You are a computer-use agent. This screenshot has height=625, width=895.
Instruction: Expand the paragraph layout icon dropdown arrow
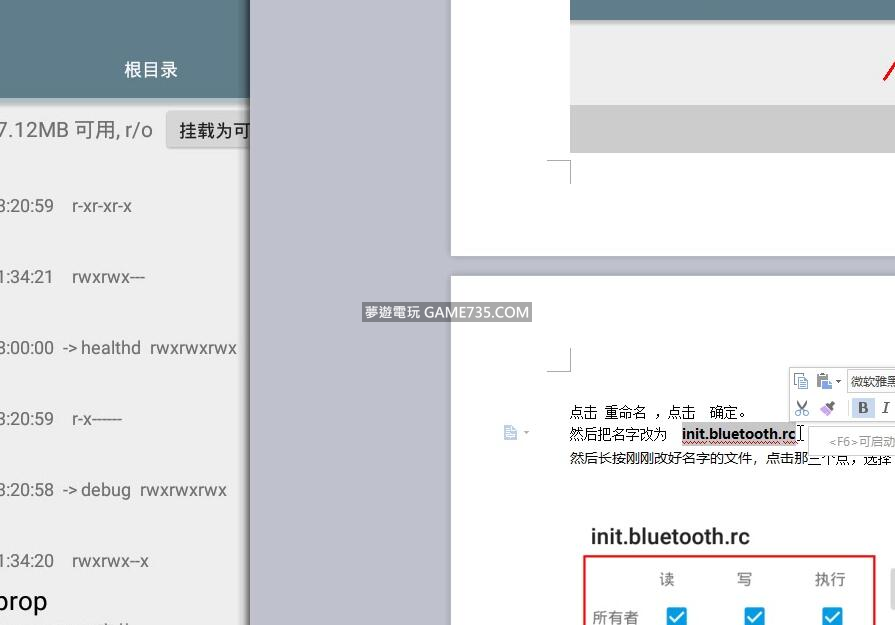[x=526, y=433]
